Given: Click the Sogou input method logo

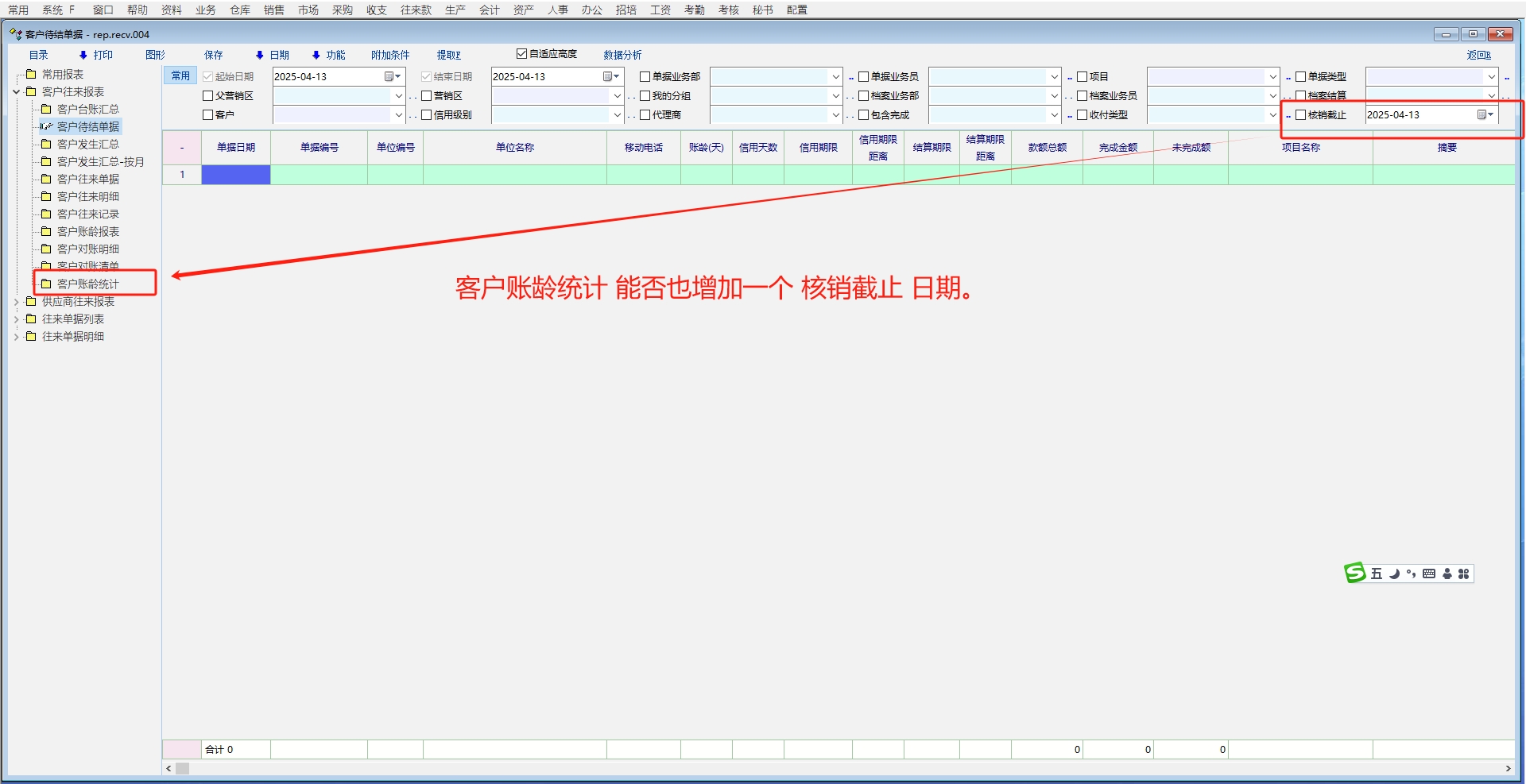Looking at the screenshot, I should [x=1354, y=573].
